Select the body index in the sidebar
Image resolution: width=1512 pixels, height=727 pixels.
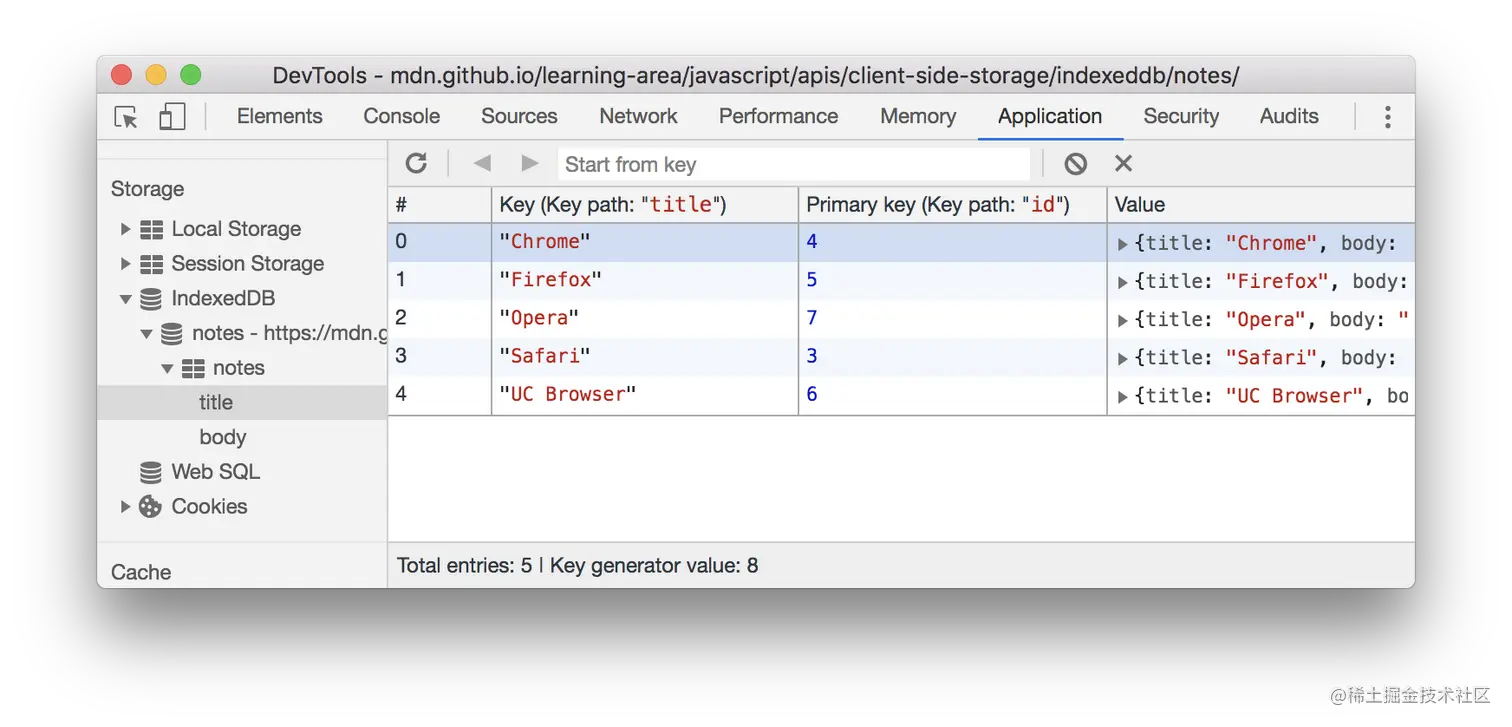coord(222,436)
